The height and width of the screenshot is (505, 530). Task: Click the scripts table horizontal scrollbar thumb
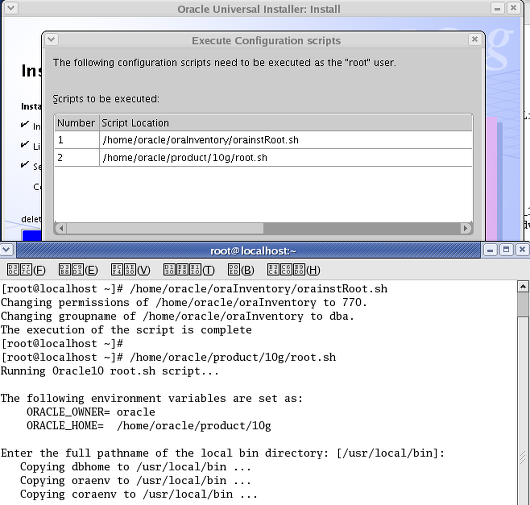(165, 228)
